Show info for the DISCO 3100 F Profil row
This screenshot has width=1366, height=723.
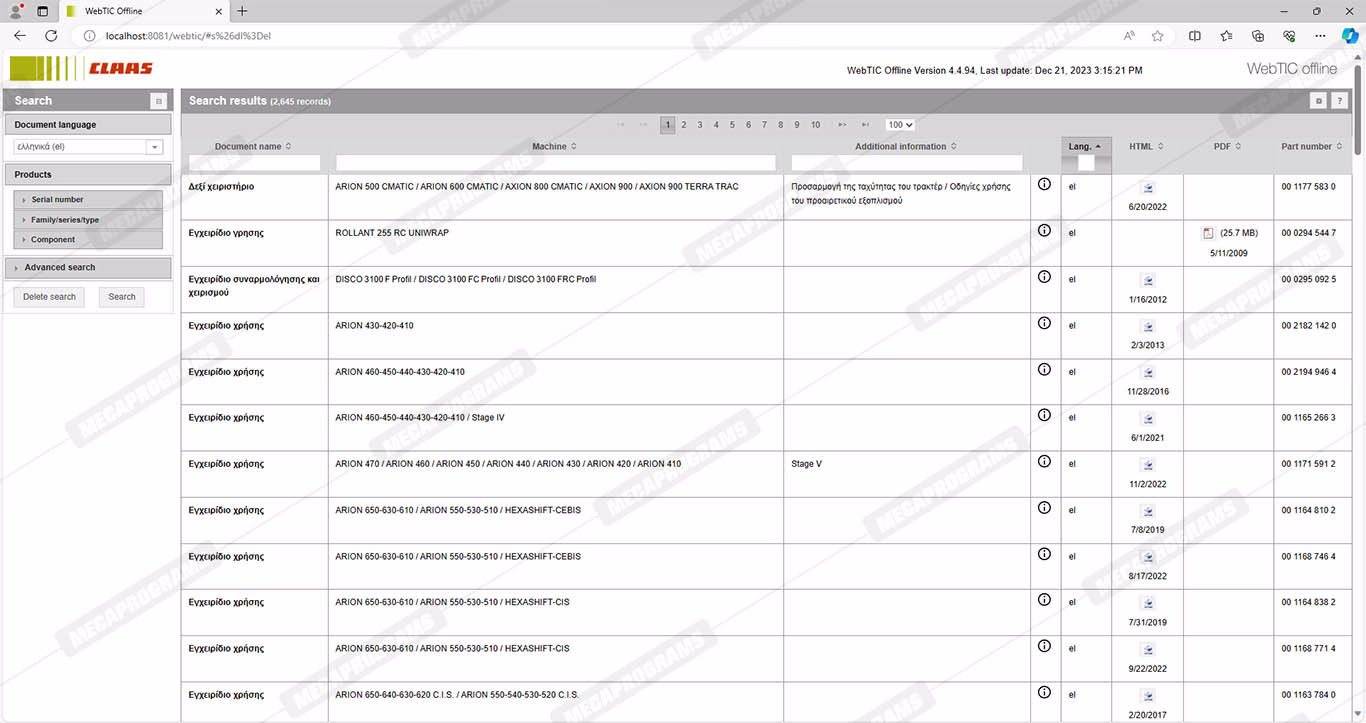point(1044,277)
